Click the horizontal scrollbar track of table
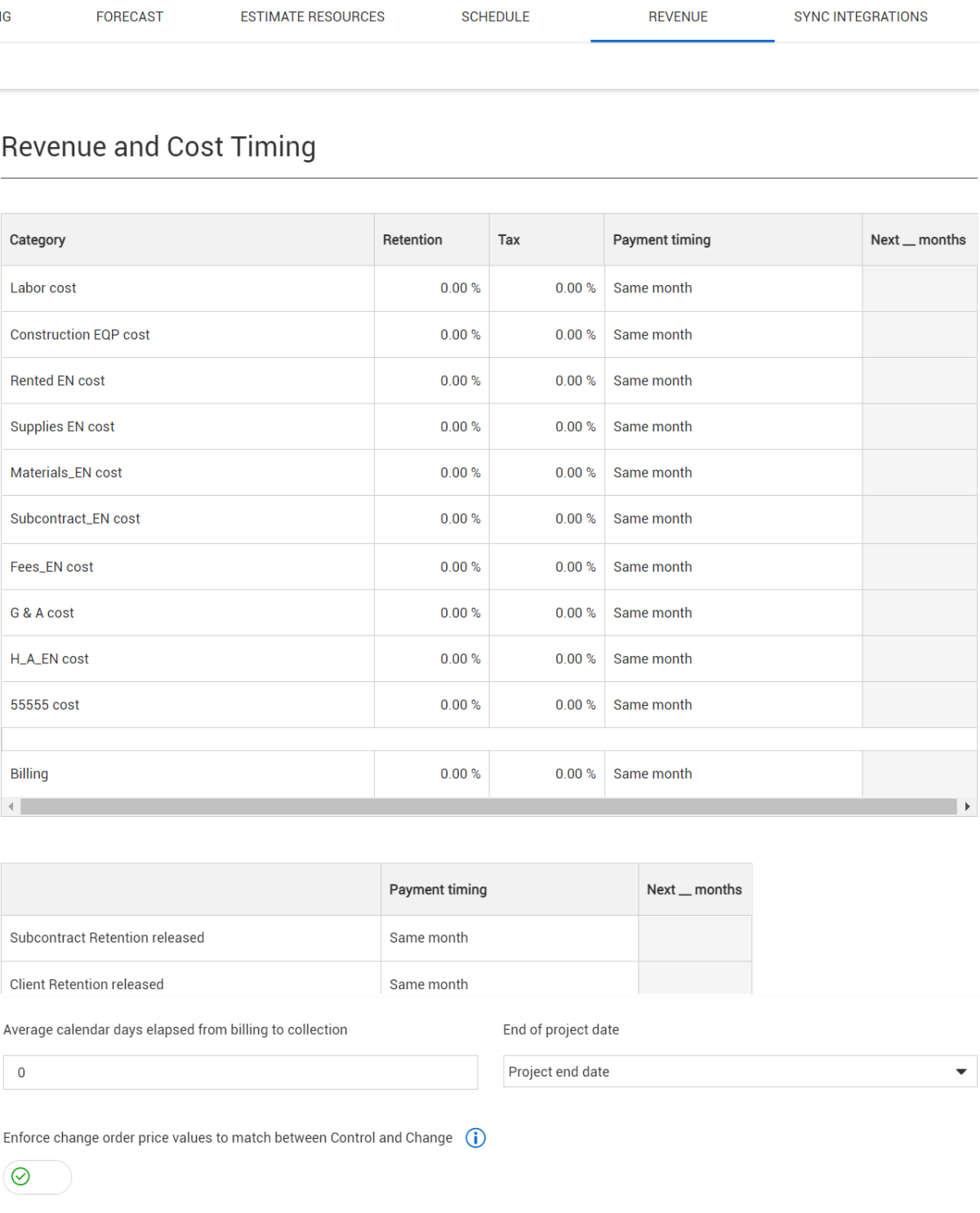This screenshot has height=1213, width=980. 488,807
